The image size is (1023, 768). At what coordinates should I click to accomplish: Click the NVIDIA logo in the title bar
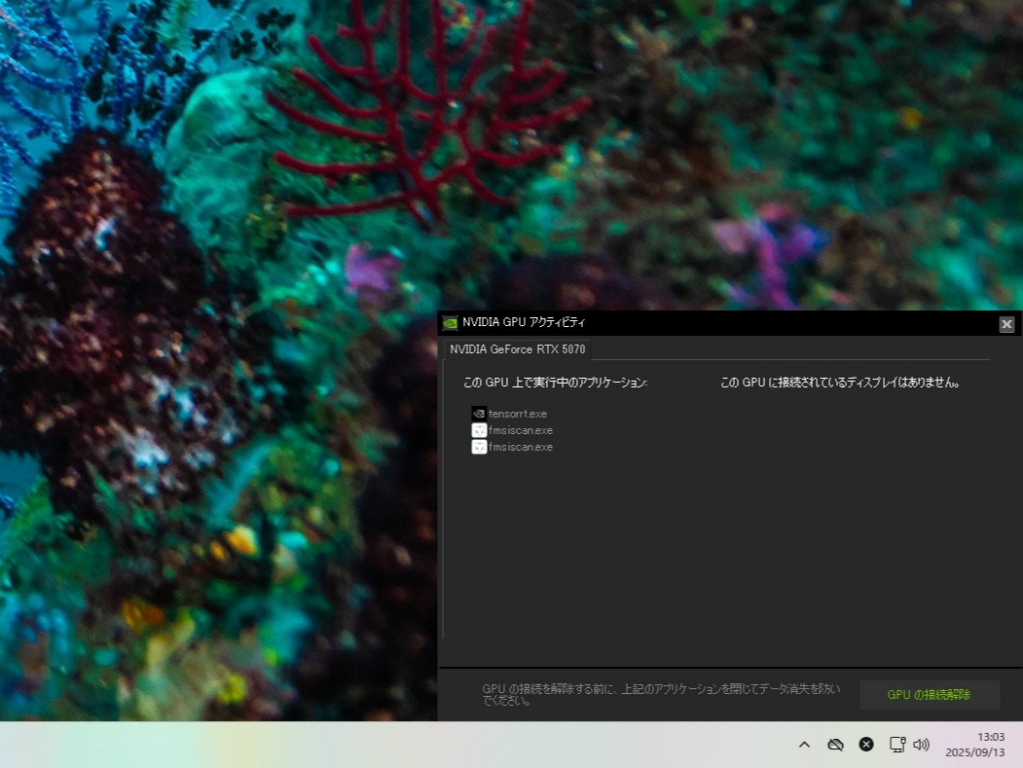450,323
